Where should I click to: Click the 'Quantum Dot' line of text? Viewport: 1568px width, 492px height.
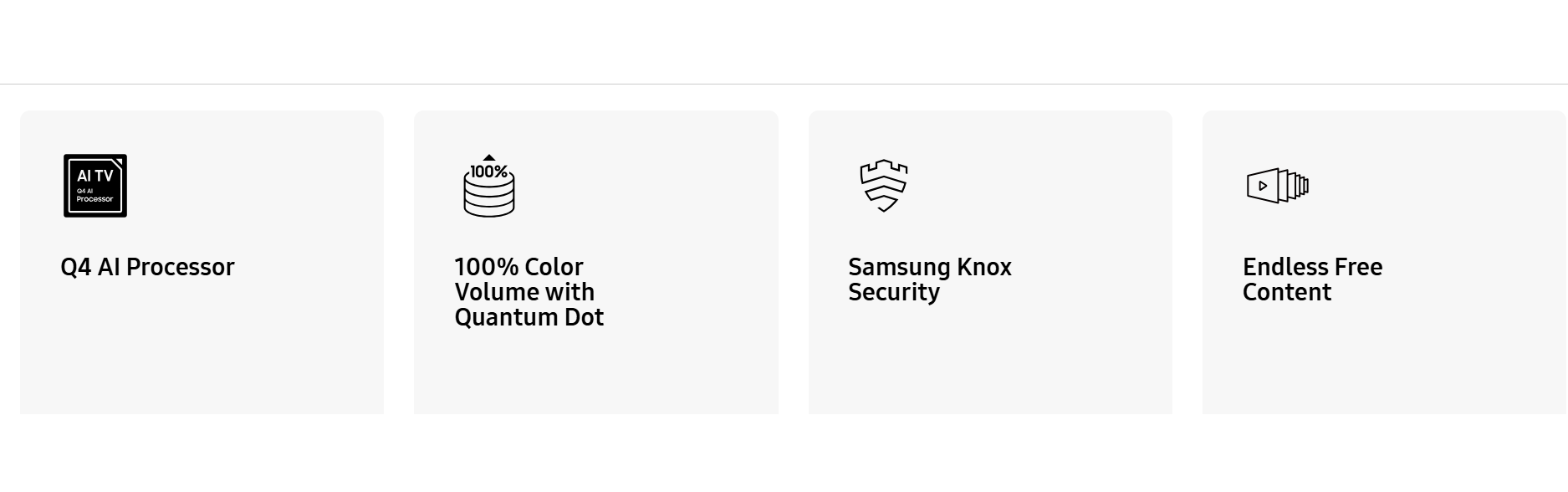click(529, 317)
